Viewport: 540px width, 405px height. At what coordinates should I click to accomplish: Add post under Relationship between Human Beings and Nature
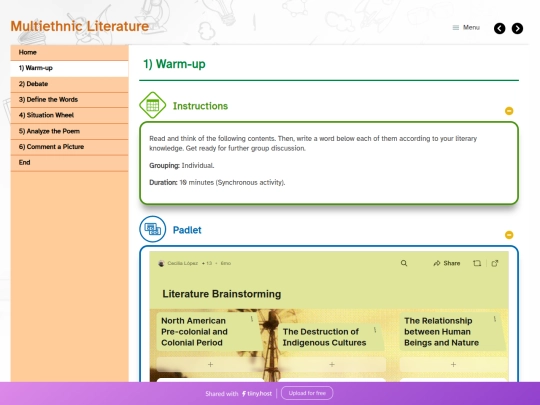454,364
